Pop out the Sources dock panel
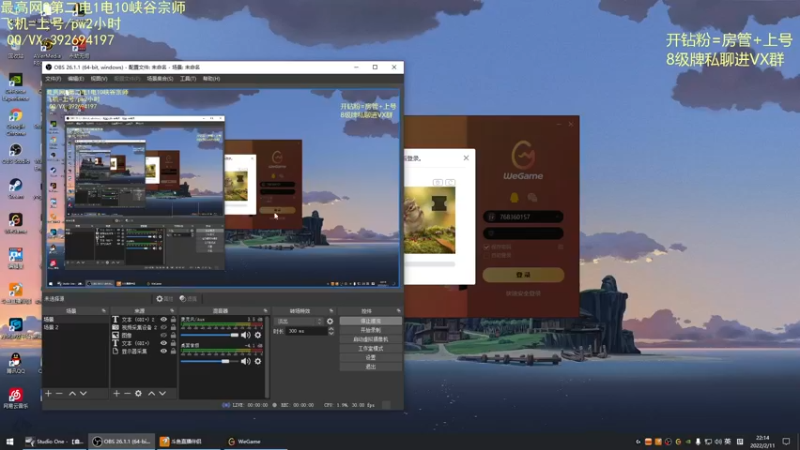The image size is (800, 450). [x=172, y=311]
